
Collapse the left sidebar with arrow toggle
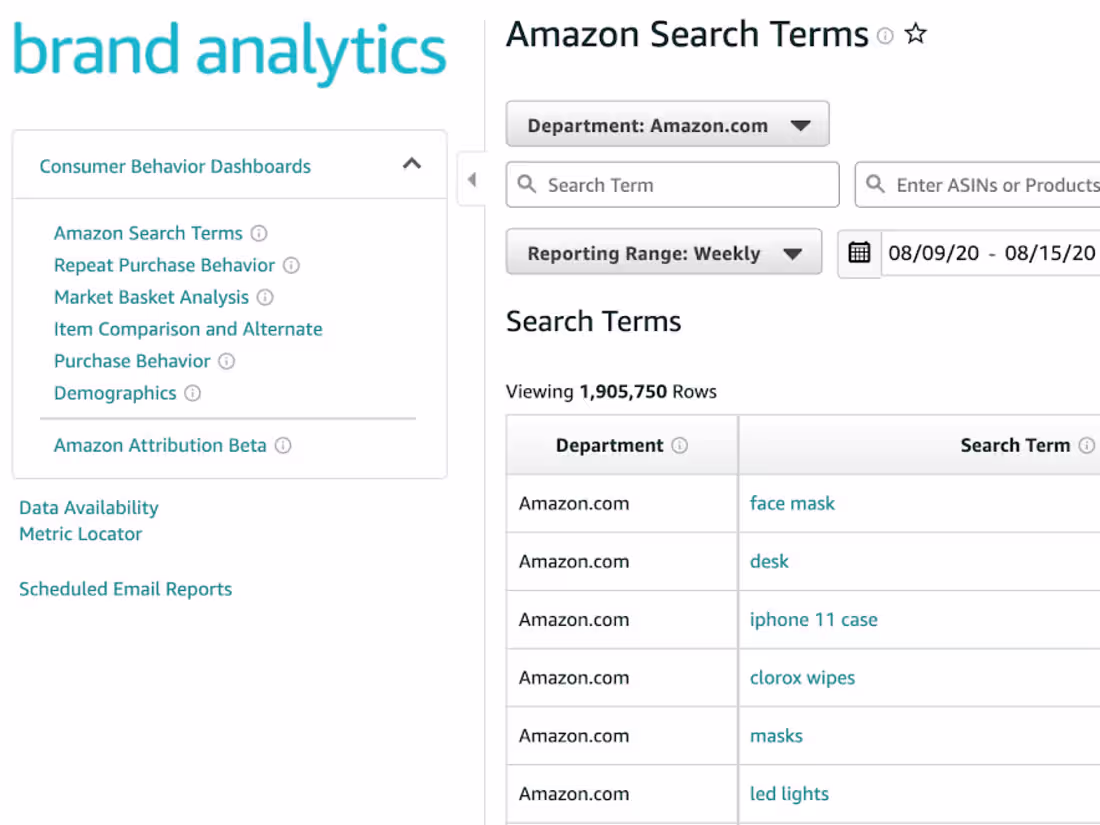tap(471, 180)
